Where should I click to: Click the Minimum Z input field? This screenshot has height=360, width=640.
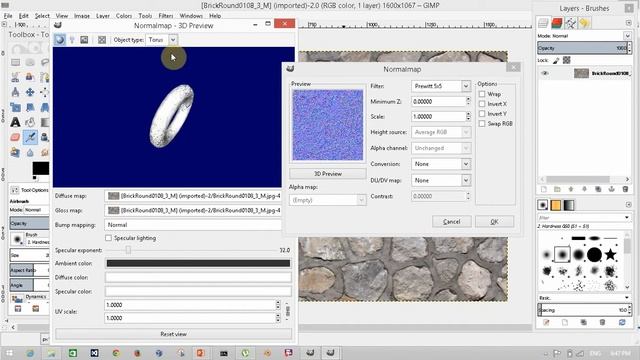438,101
